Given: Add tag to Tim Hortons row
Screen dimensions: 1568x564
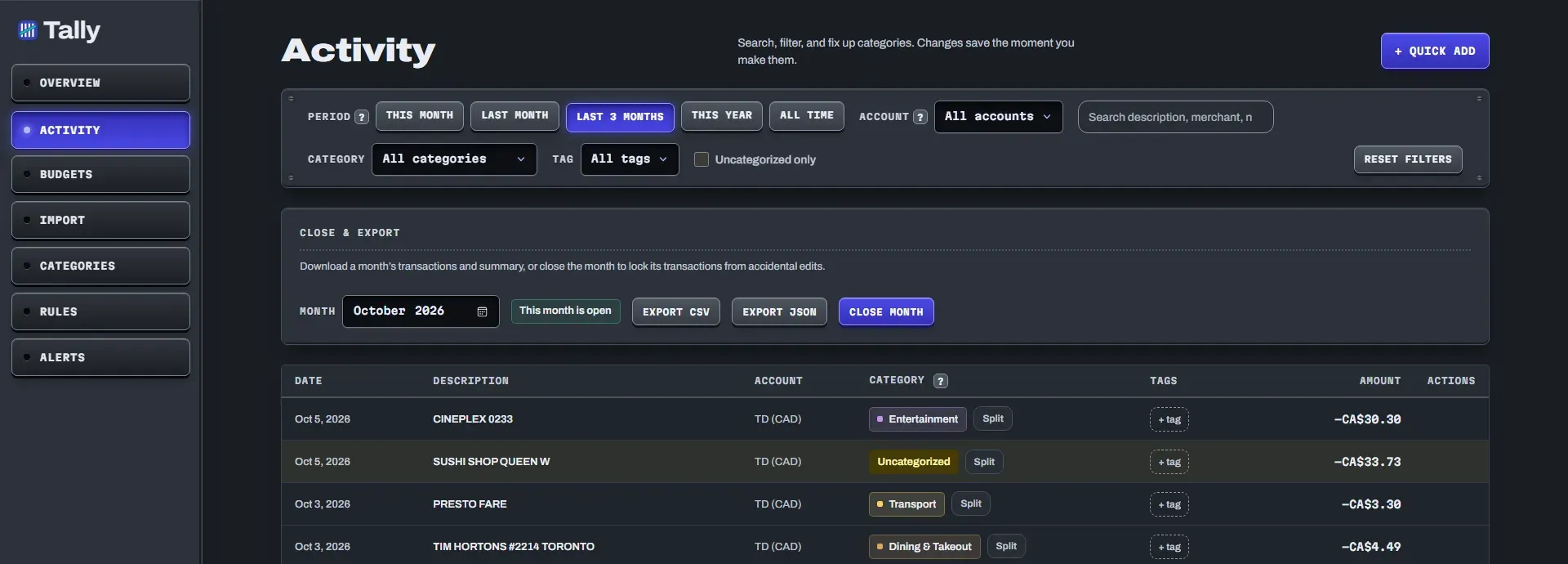Looking at the screenshot, I should tap(1169, 547).
